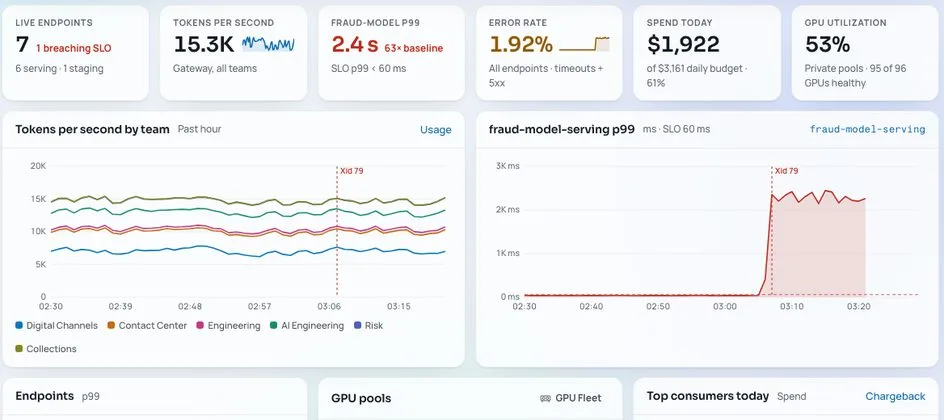This screenshot has width=944, height=420.
Task: Click the 20K y-axis label
Action: [38, 165]
